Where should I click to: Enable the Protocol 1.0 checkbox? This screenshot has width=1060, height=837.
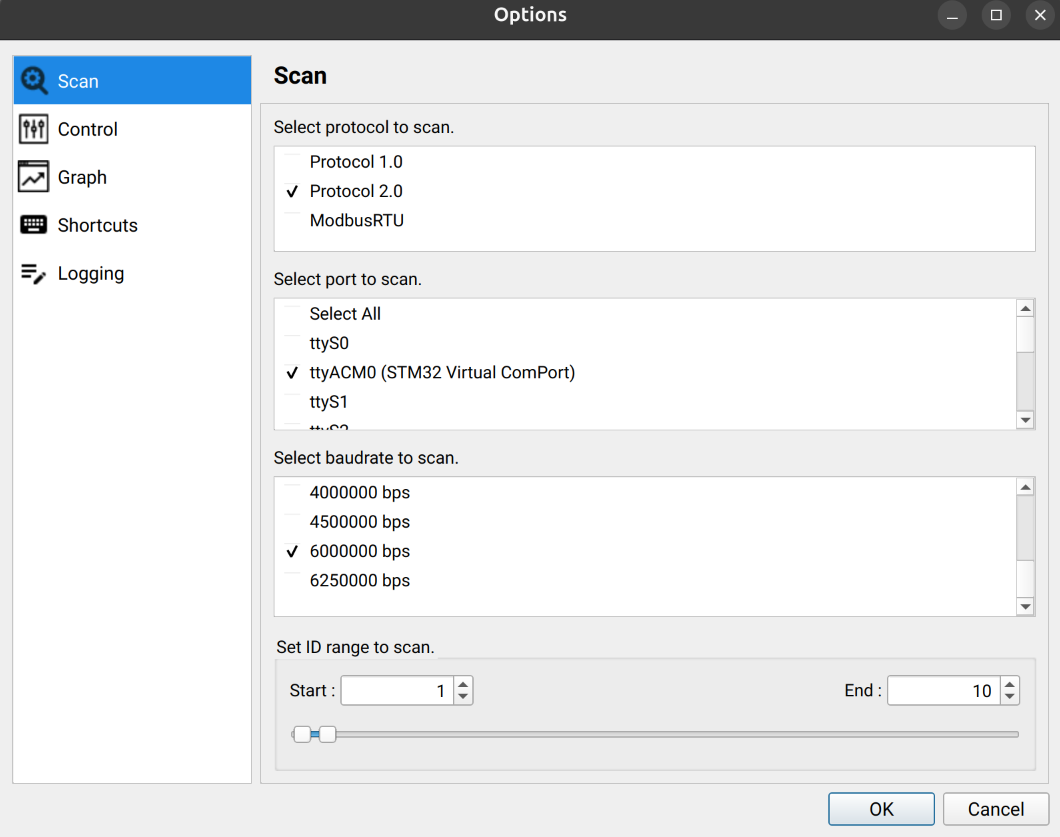coord(292,162)
